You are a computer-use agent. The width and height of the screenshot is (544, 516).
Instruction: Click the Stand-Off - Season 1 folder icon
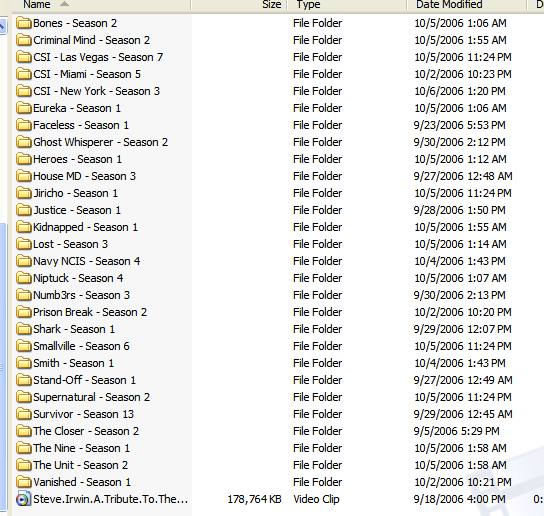24,380
